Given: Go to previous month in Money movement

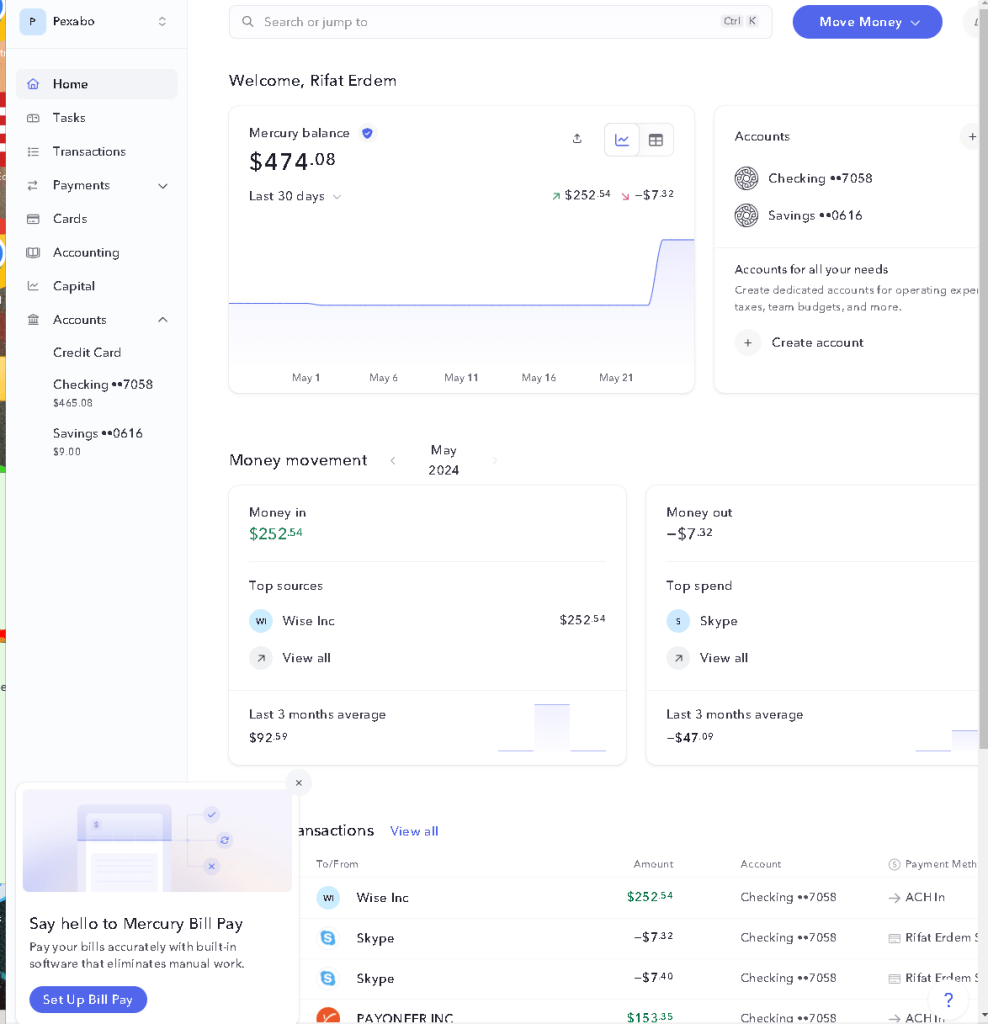Looking at the screenshot, I should (392, 461).
